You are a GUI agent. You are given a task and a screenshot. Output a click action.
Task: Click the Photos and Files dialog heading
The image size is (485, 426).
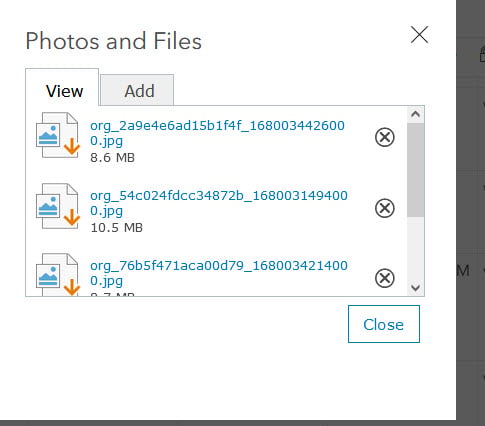click(x=114, y=41)
